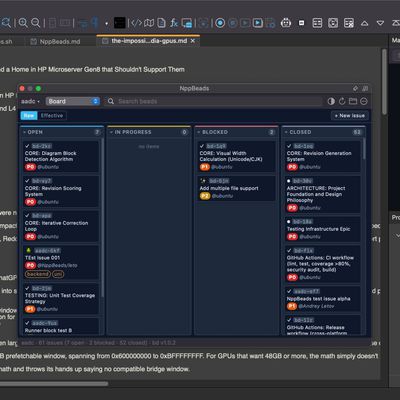Collapse the BLOCKED column
The height and width of the screenshot is (400, 400).
point(199,132)
